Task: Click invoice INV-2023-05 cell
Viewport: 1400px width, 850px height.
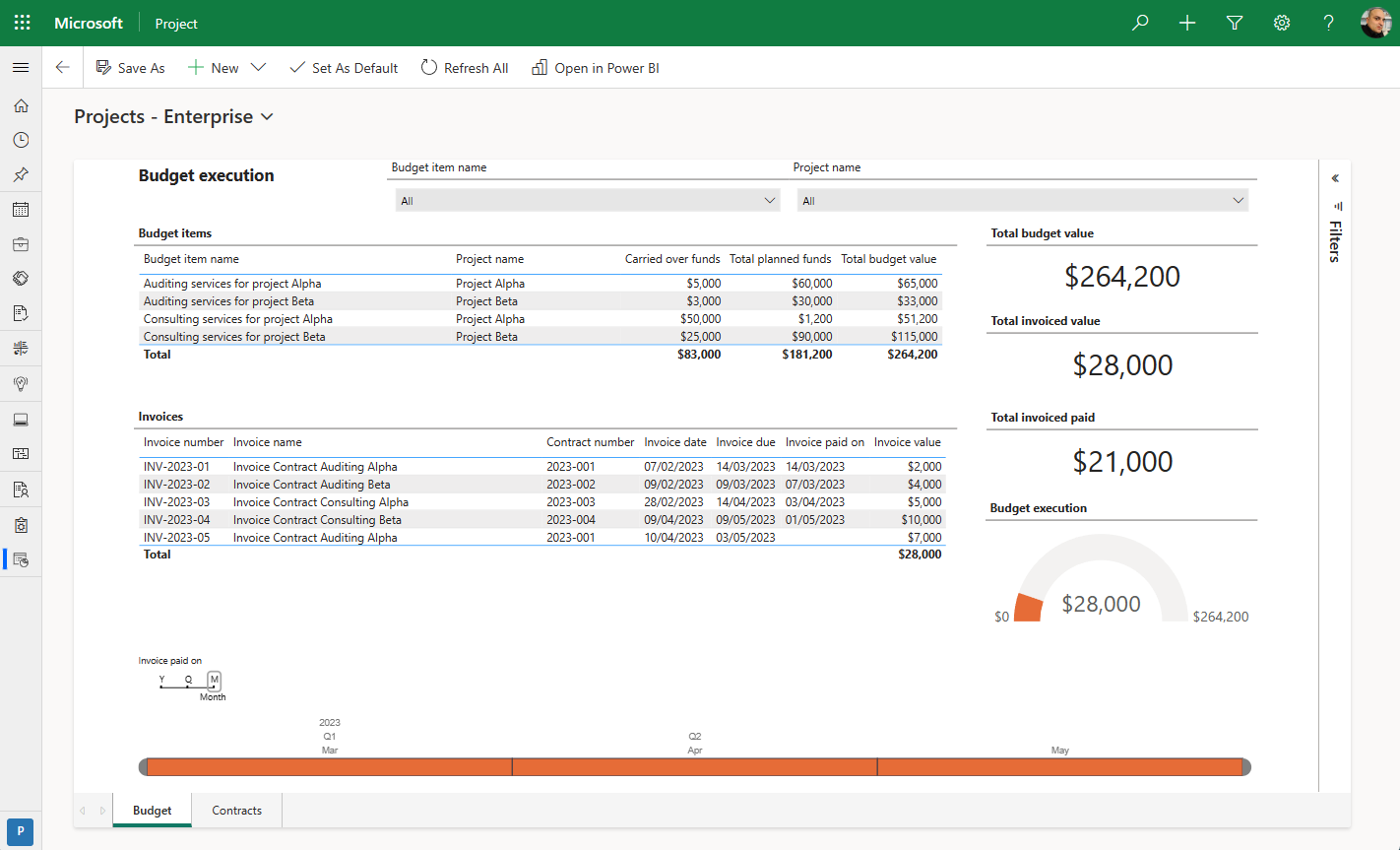Action: point(176,538)
